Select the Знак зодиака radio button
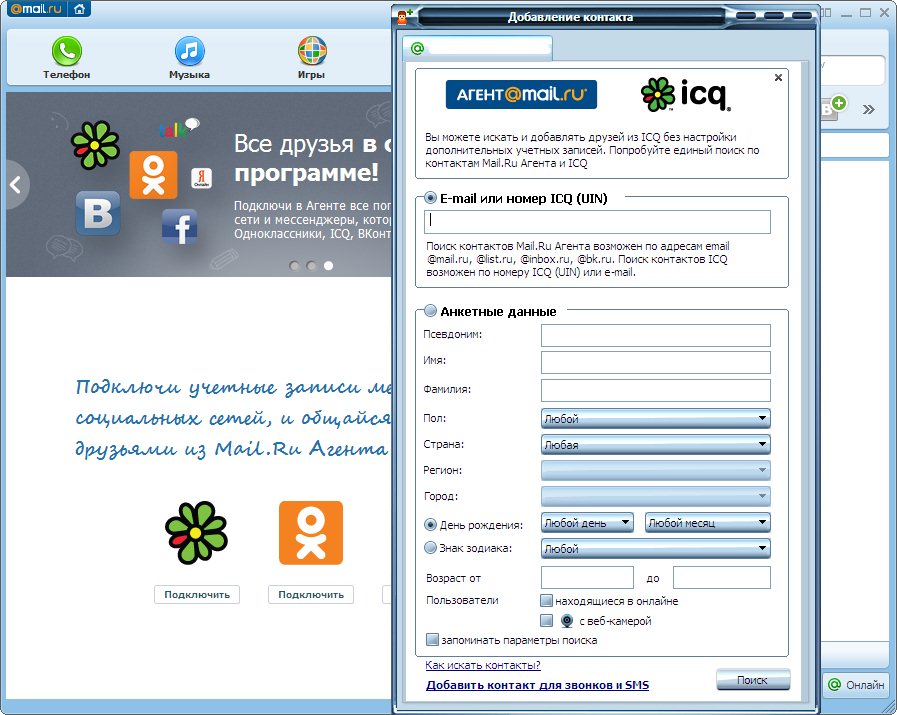The height and width of the screenshot is (715, 897). 430,547
